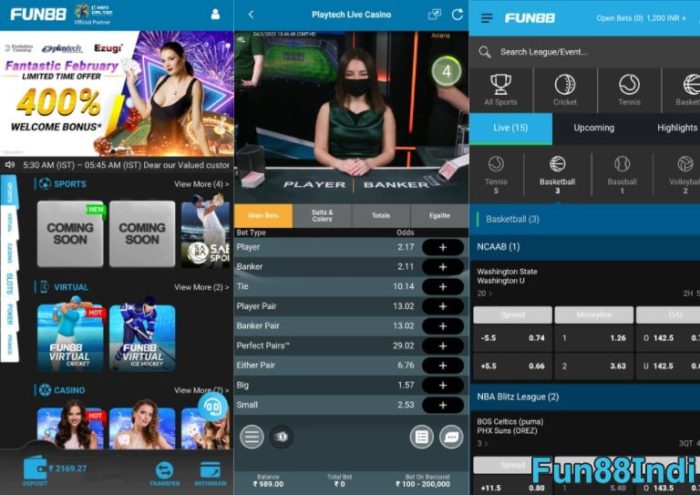Add bet on Banker Pair
The image size is (700, 495).
coord(443,326)
